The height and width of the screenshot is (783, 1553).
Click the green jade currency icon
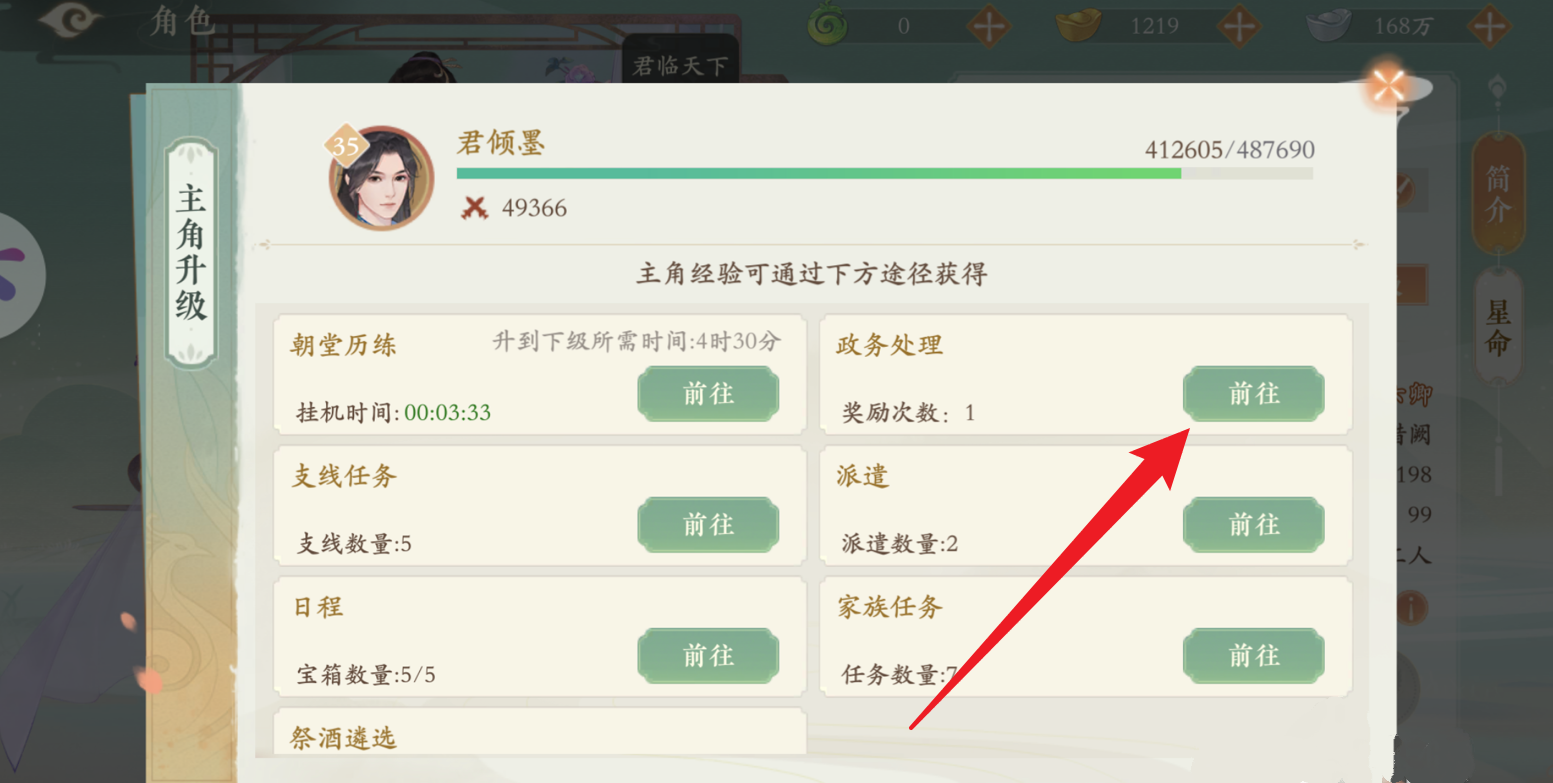(827, 25)
